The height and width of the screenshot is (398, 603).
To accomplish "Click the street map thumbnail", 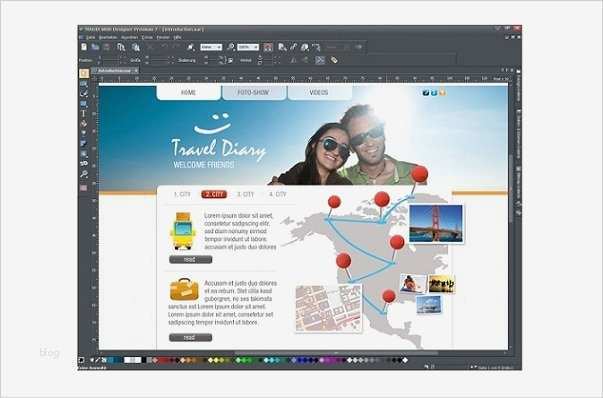I will (x=329, y=308).
